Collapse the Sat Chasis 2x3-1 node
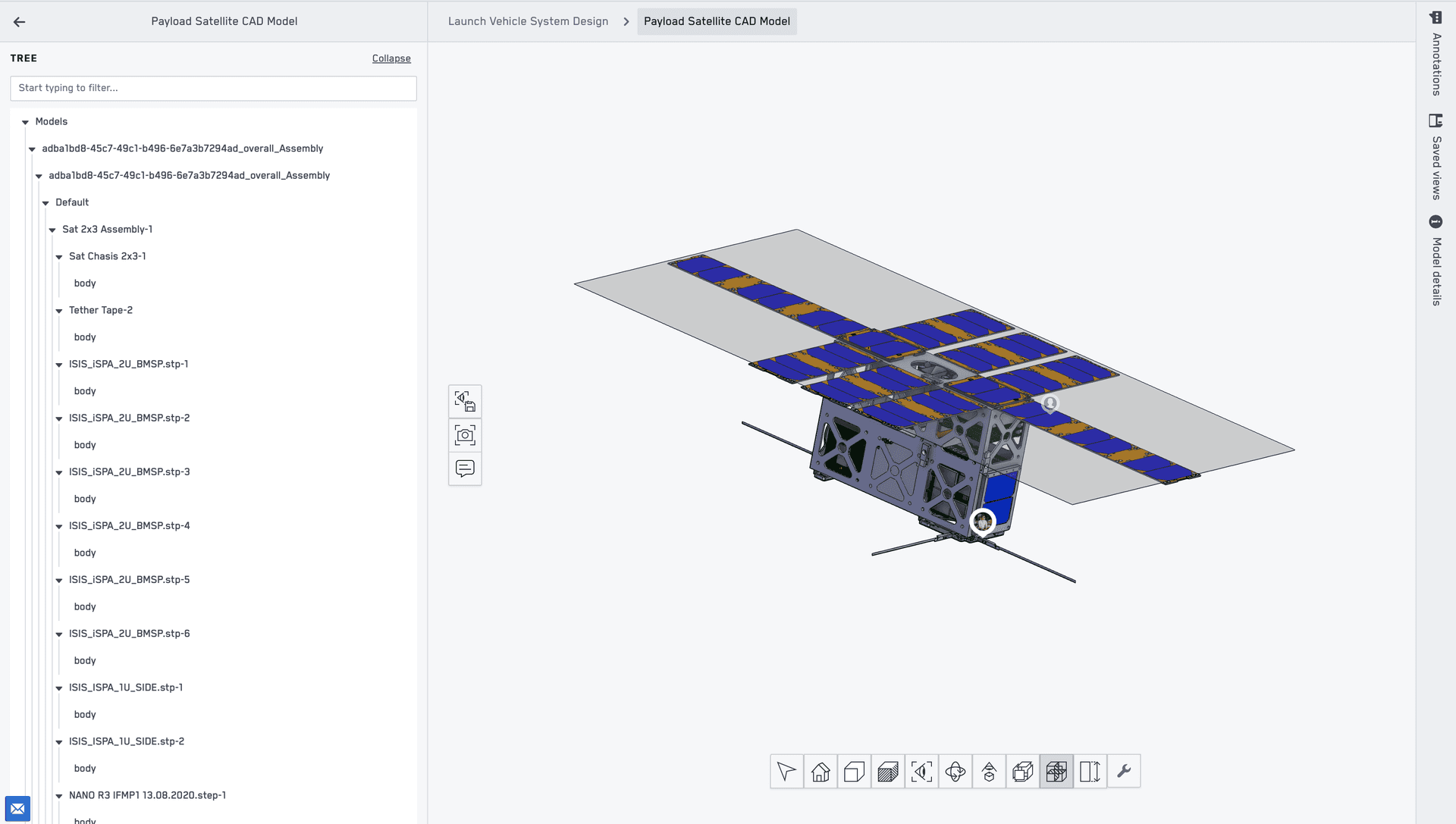This screenshot has height=824, width=1456. click(x=59, y=257)
